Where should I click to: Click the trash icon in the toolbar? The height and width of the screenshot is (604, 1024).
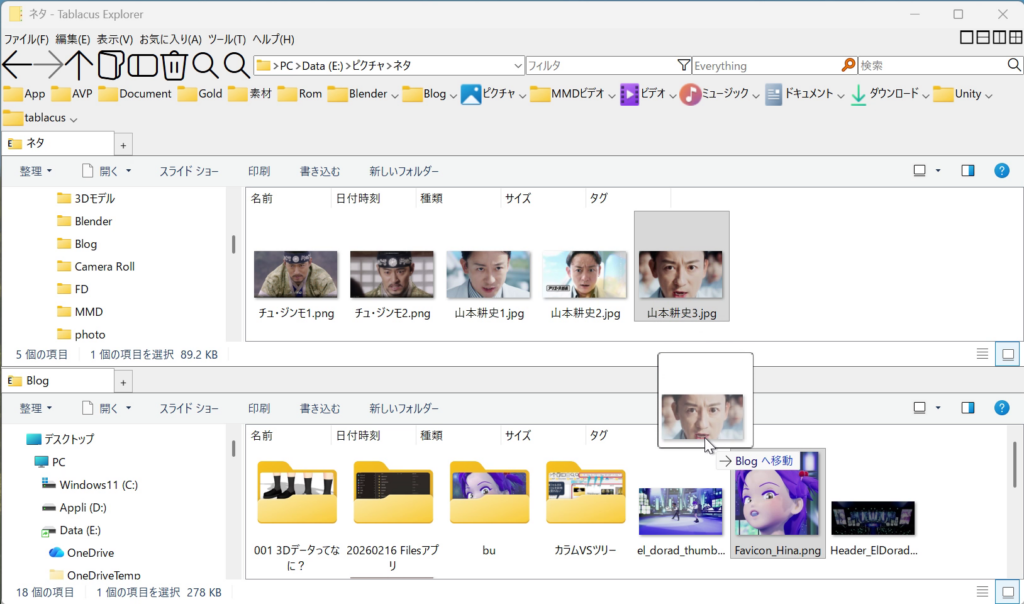pos(175,64)
